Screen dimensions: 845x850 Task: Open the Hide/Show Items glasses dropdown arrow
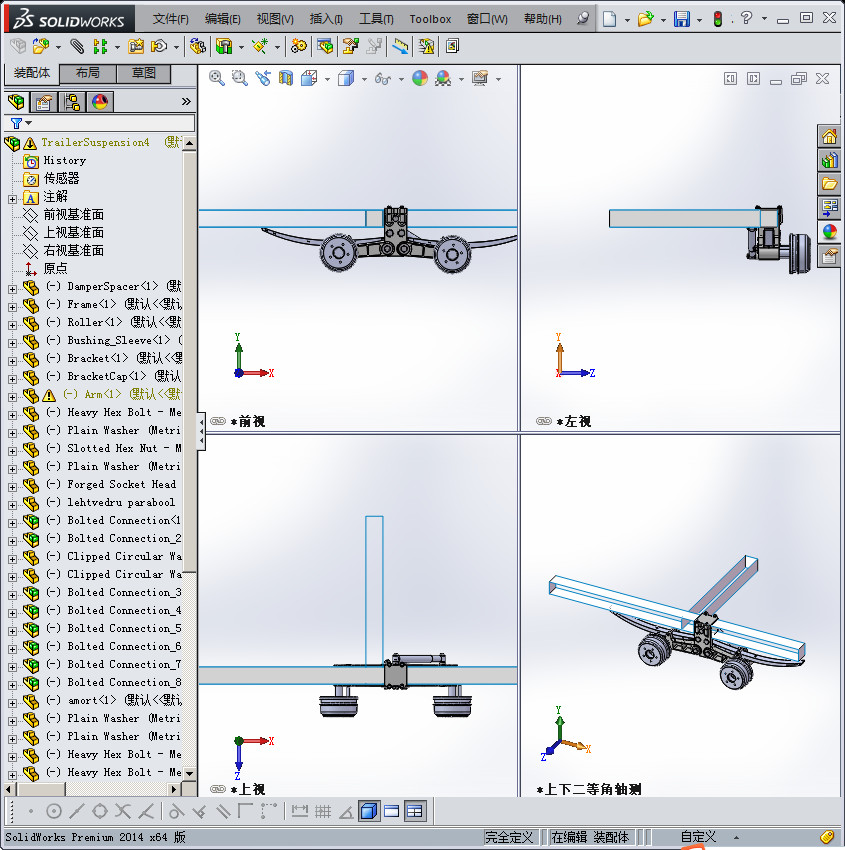[x=401, y=79]
